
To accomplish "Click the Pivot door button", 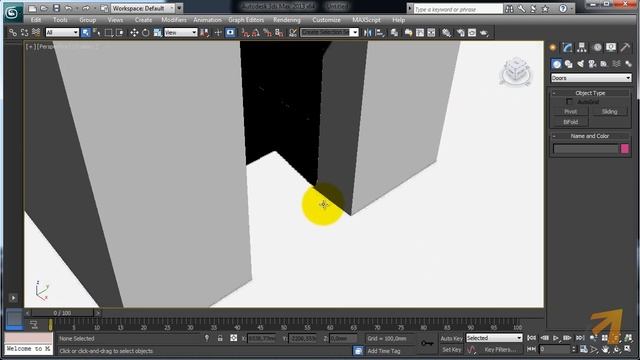I will click(x=570, y=111).
